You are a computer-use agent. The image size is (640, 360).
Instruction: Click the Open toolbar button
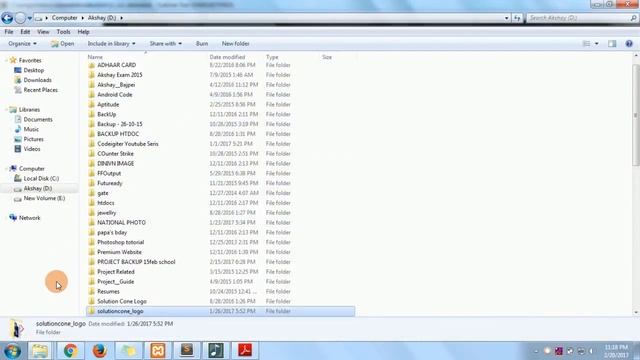[x=62, y=44]
